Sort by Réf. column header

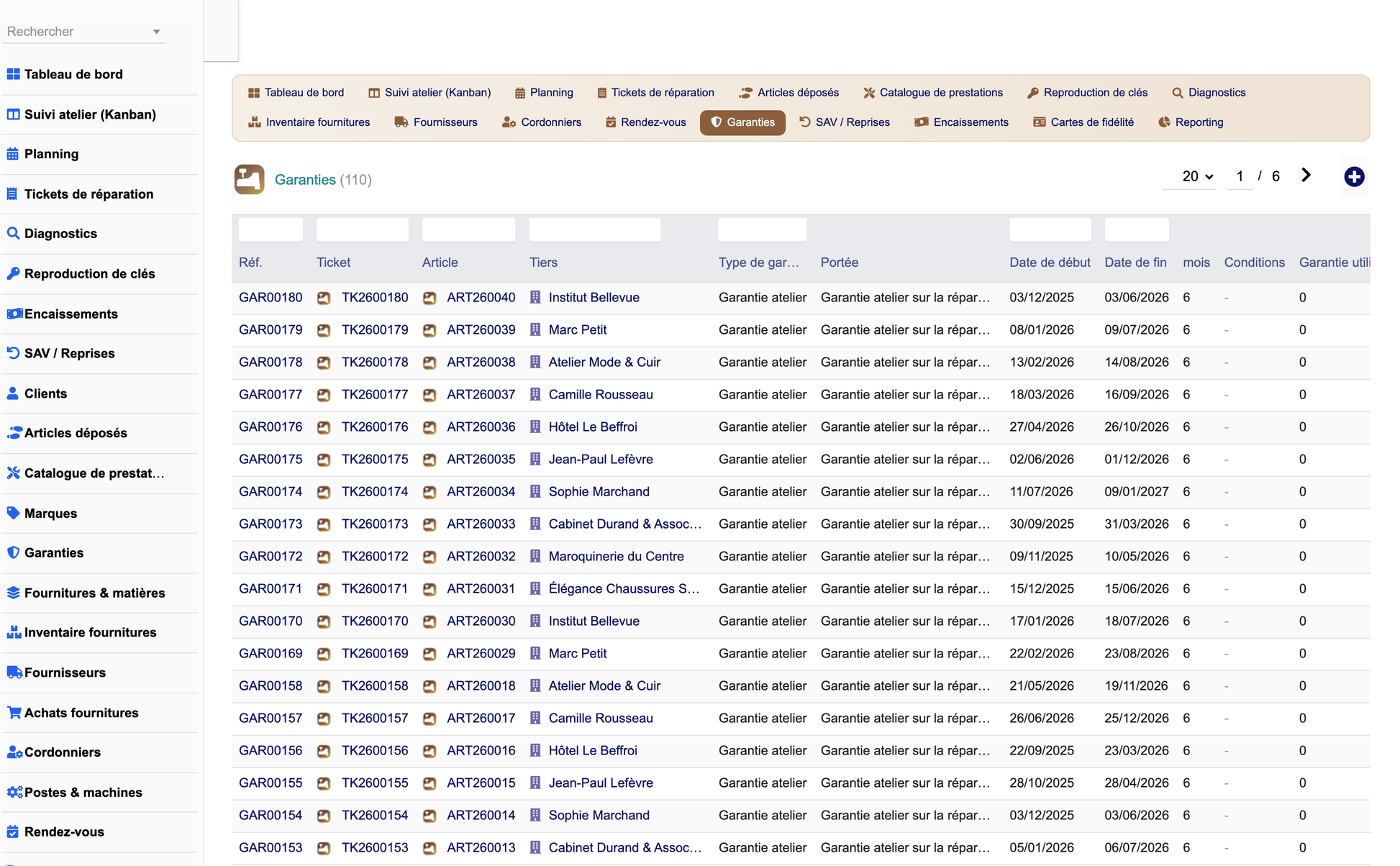(250, 263)
